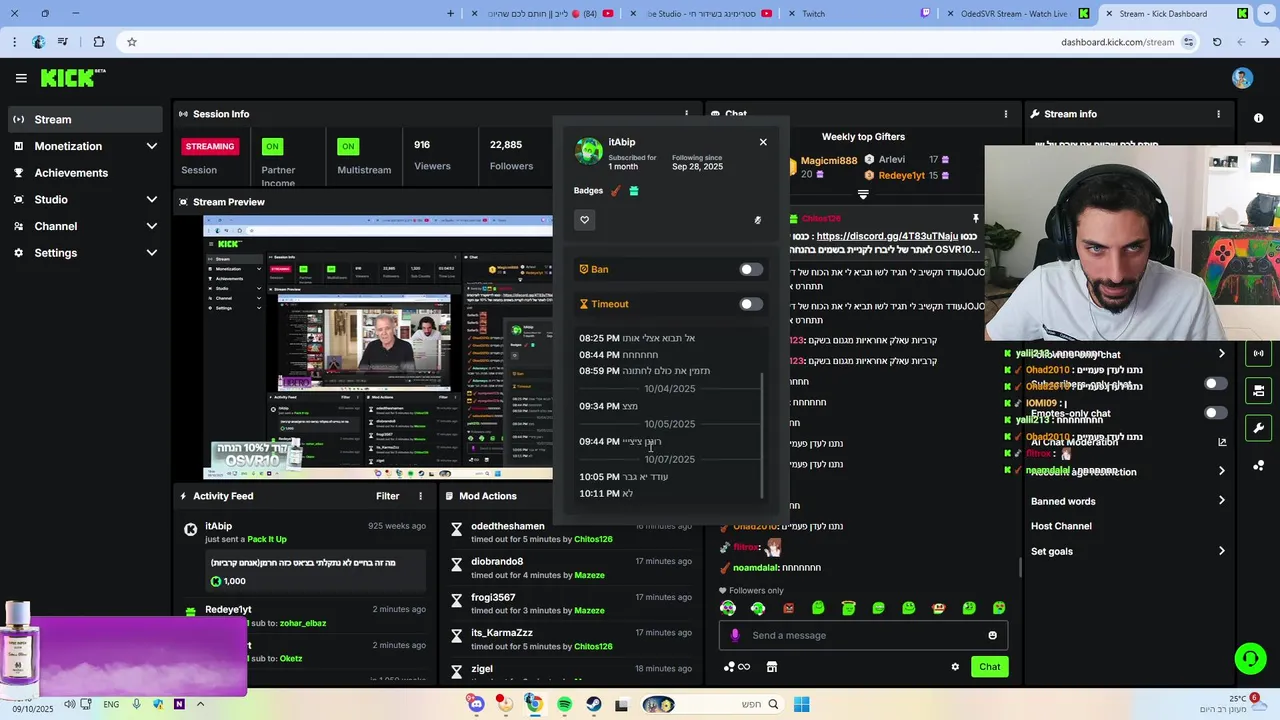The image size is (1280, 720).
Task: Open Activity Feed options menu
Action: click(x=420, y=496)
